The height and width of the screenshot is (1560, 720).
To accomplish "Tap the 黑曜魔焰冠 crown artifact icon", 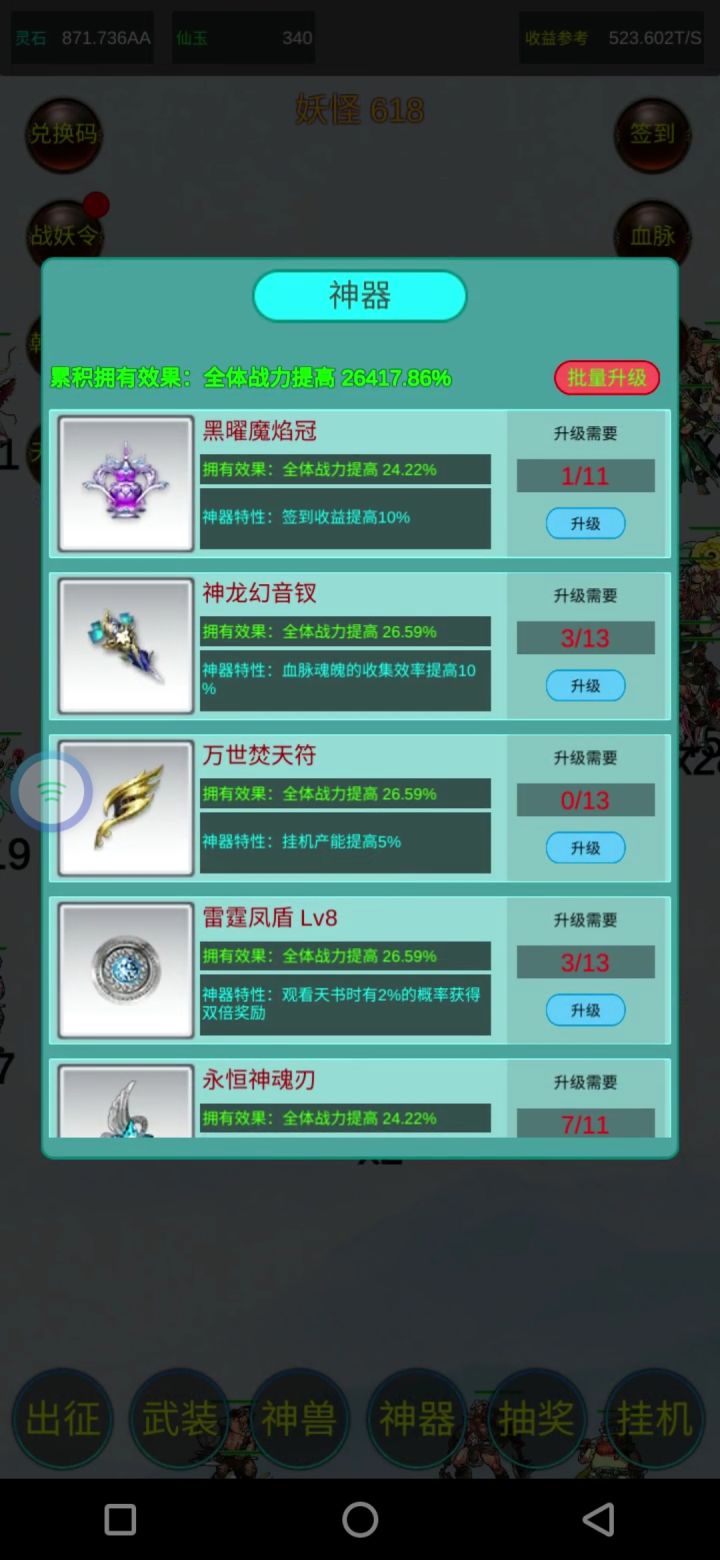I will coord(126,484).
